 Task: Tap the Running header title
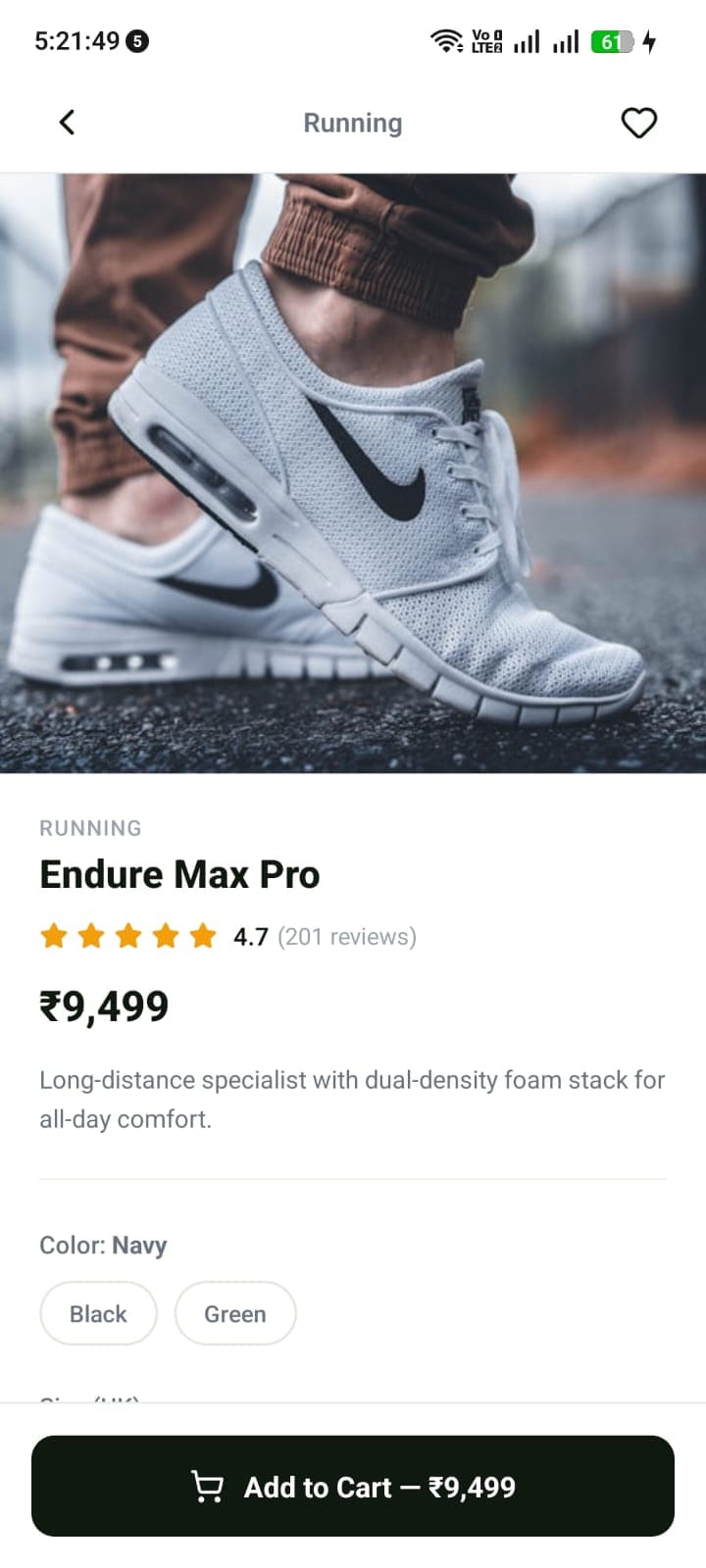[x=353, y=123]
